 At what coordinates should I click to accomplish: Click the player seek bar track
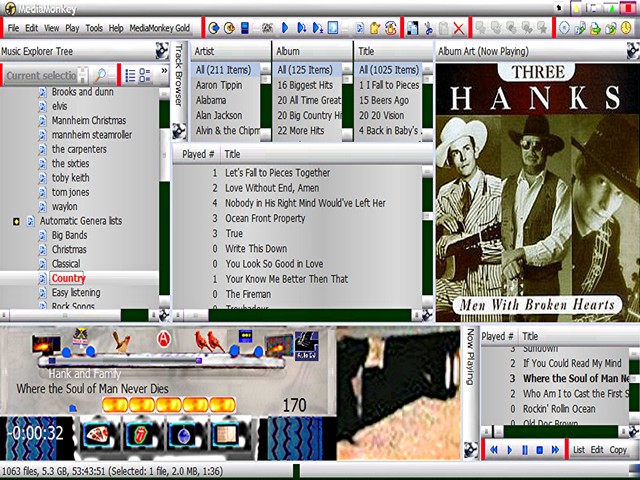pos(150,354)
